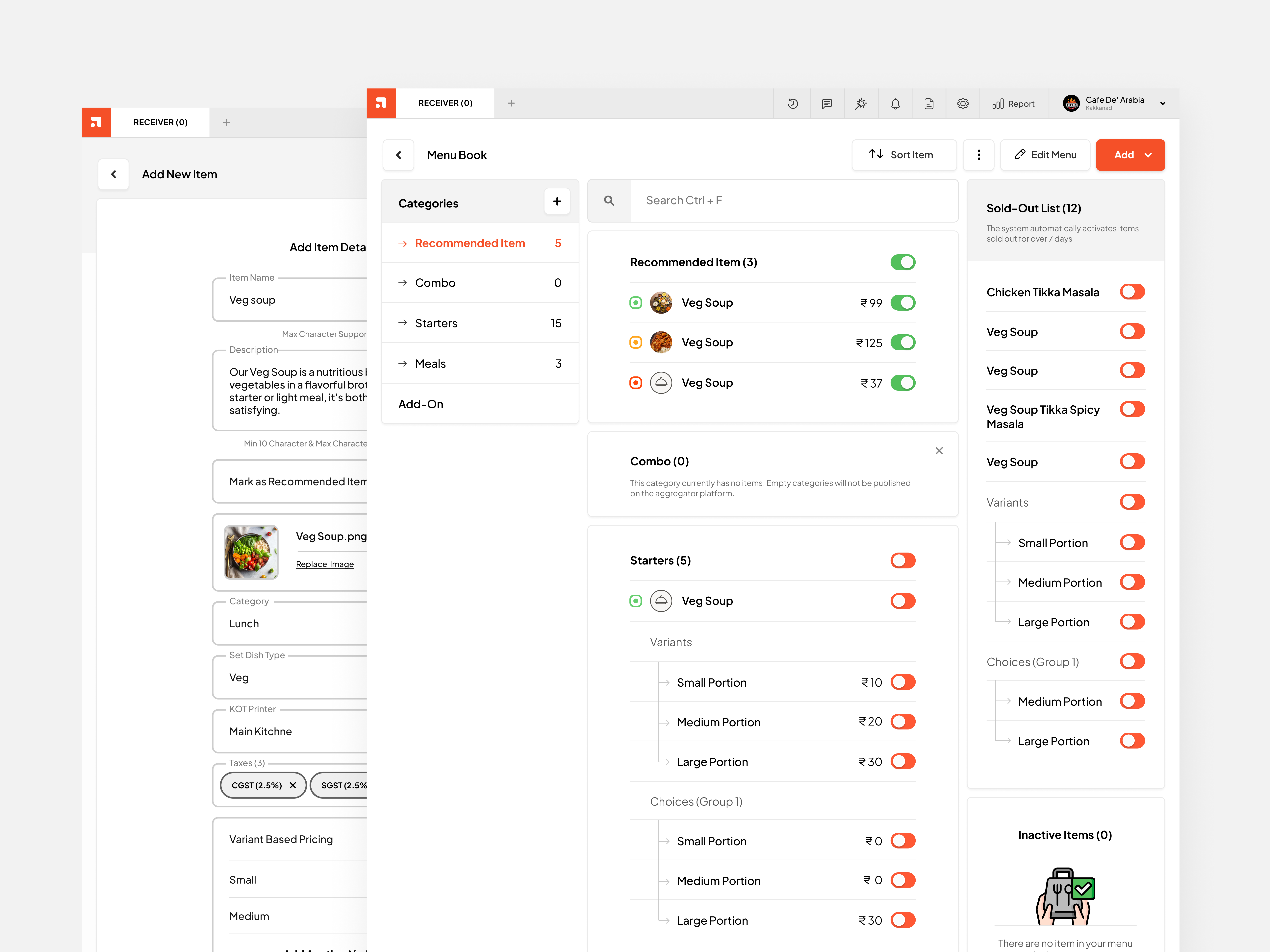
Task: Toggle Choices (Group 1) in Sold-Out list
Action: pos(1132,662)
